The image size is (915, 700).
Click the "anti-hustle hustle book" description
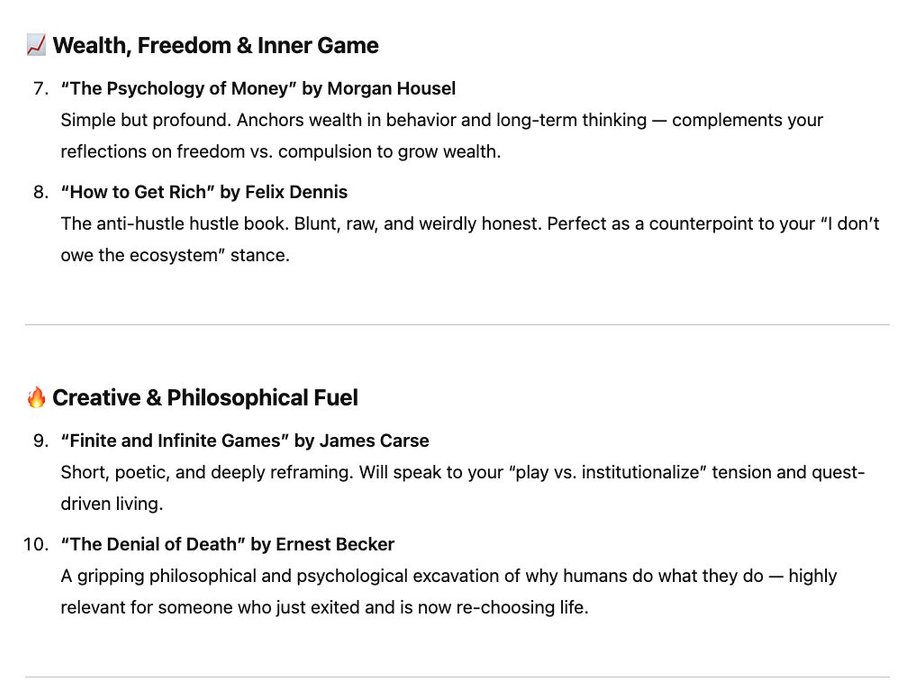point(470,239)
